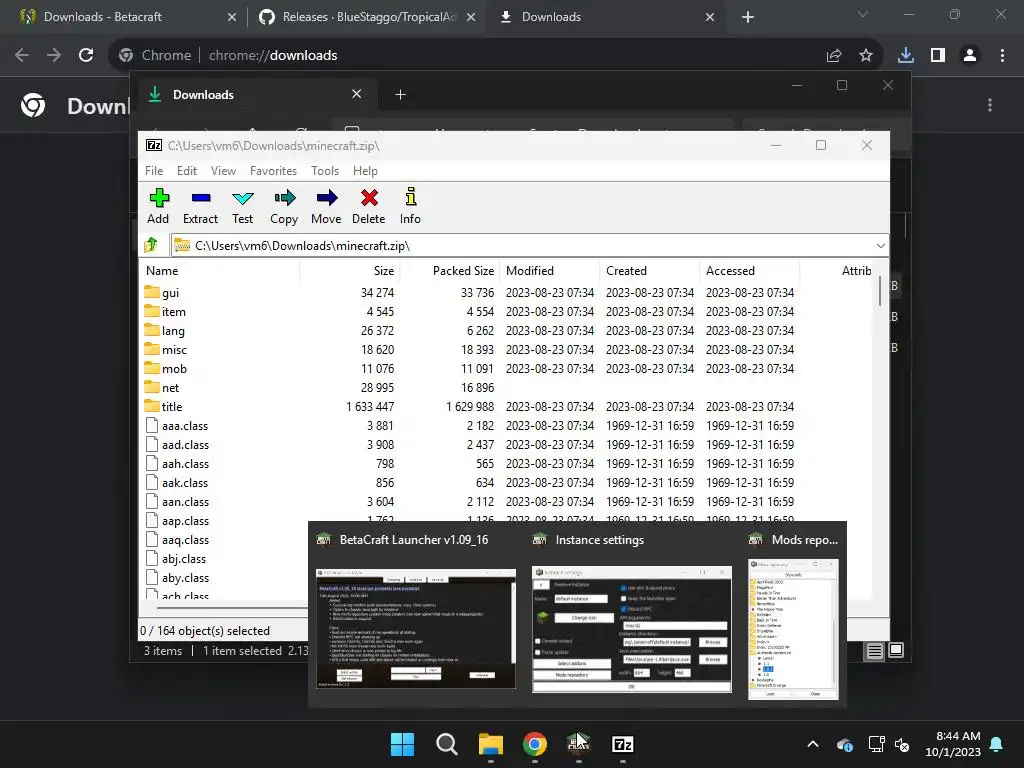Switch to the Downloads - Betacraft Chrome tab
This screenshot has width=1024, height=768.
pyautogui.click(x=127, y=17)
